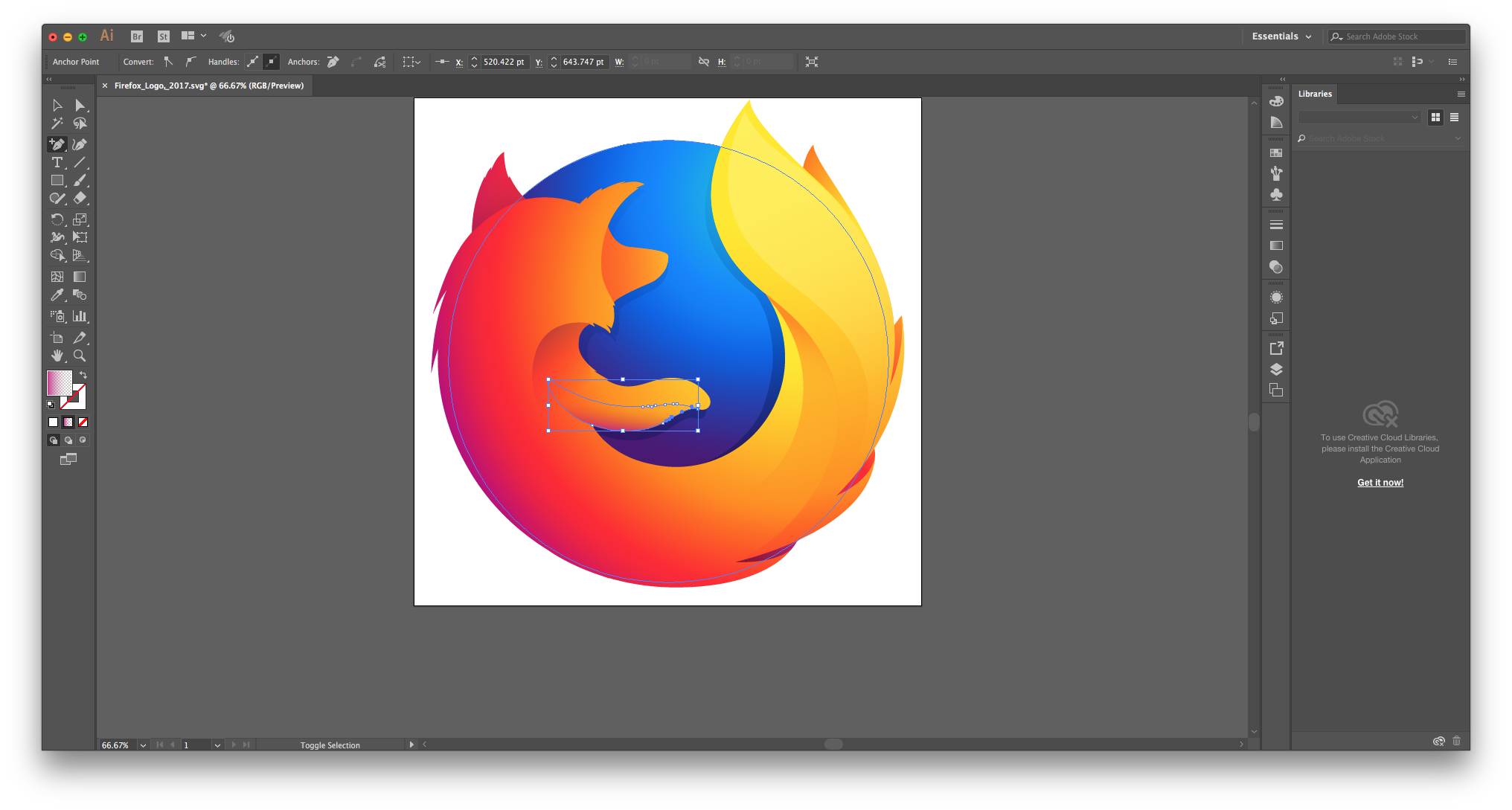
Task: Toggle constrain width and height proportions link
Action: [704, 62]
